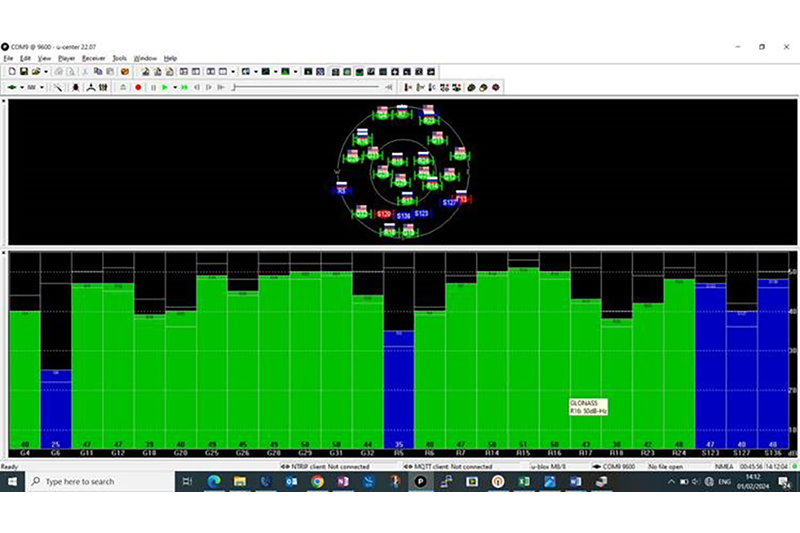Click the New document icon
Screen dimensions: 800x533
[11, 72]
